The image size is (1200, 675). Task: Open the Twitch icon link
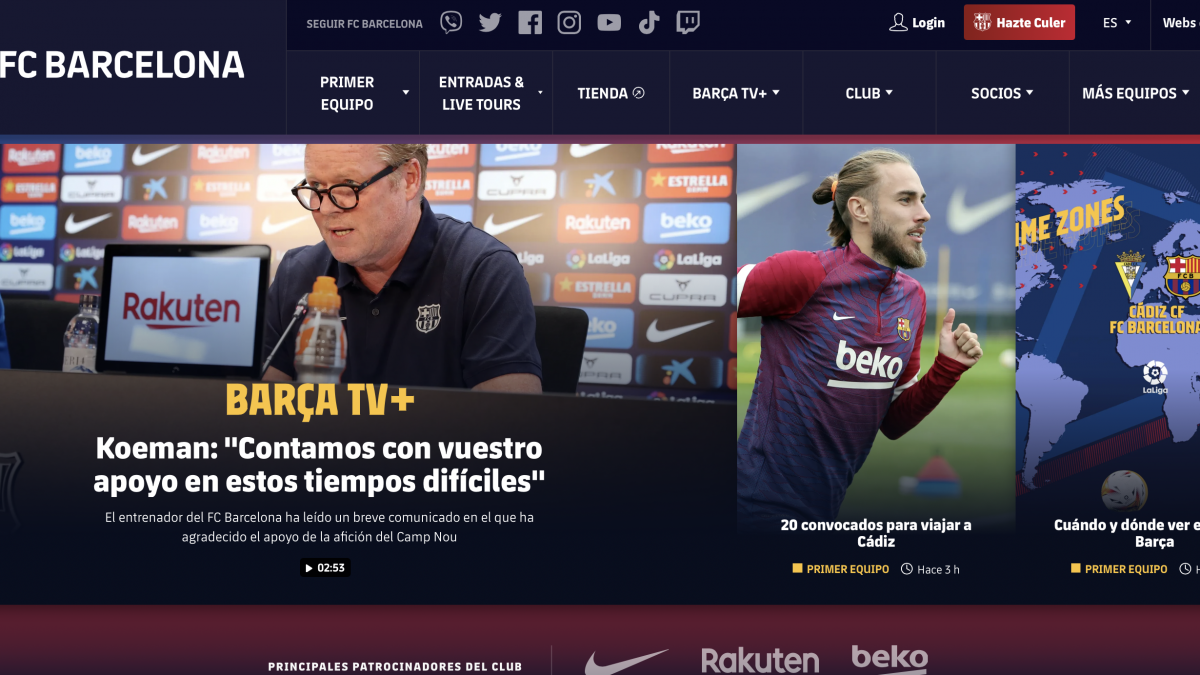click(688, 22)
